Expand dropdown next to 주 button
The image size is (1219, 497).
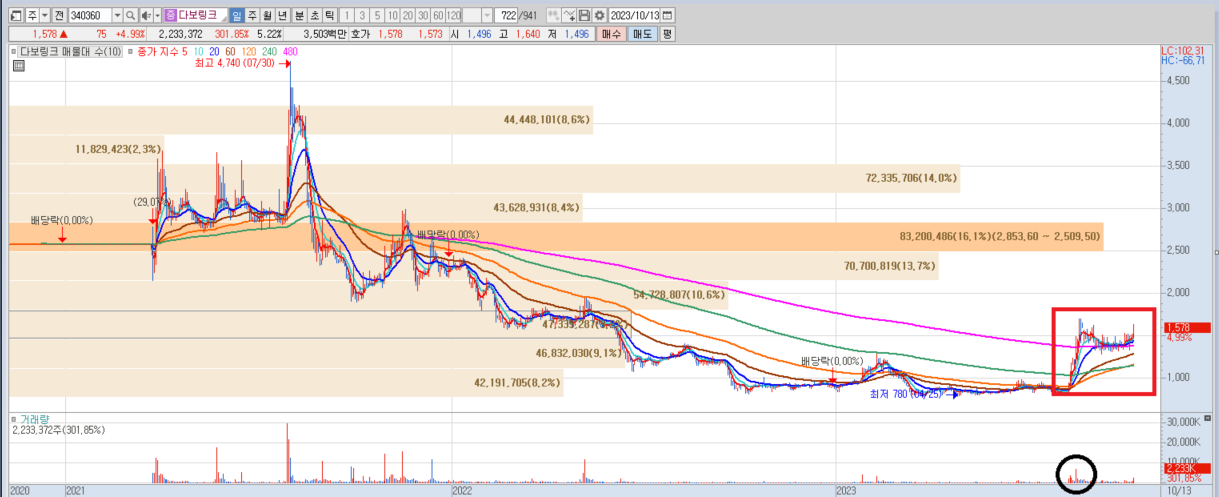46,15
